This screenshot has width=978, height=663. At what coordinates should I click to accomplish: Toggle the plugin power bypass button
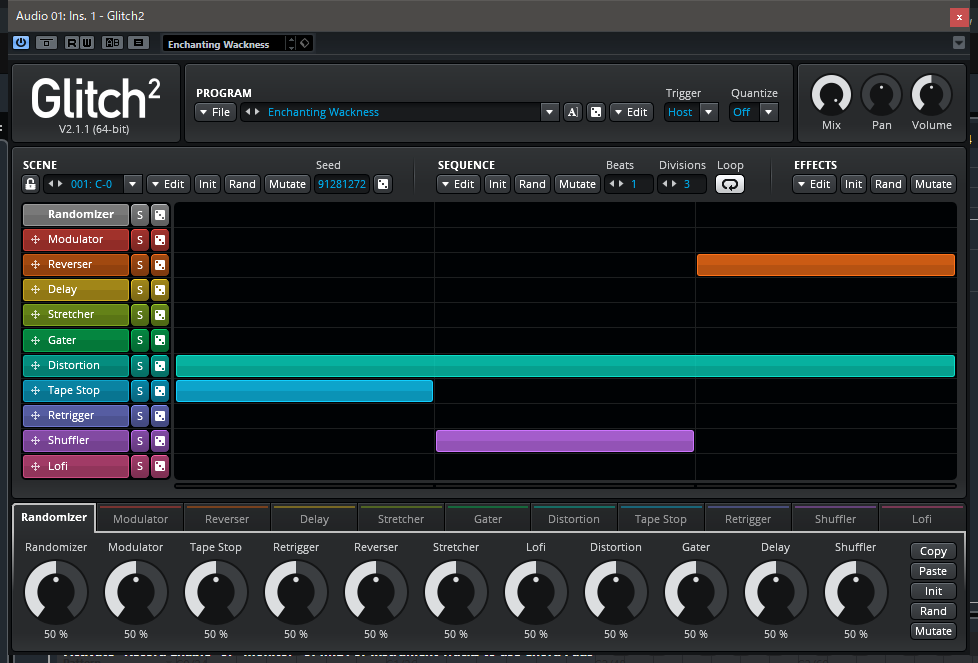pyautogui.click(x=21, y=43)
